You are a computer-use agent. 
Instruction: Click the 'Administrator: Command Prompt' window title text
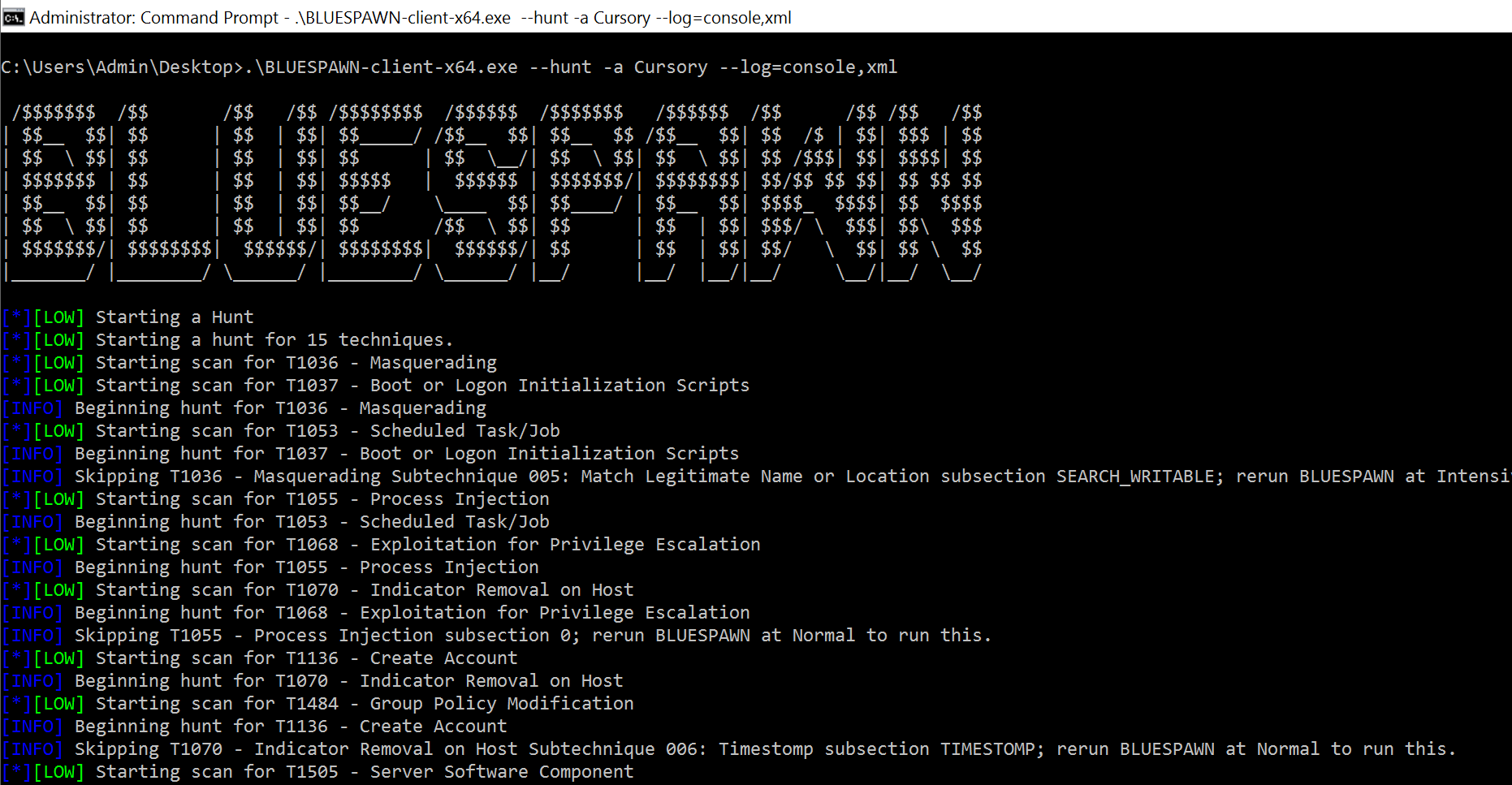click(410, 18)
